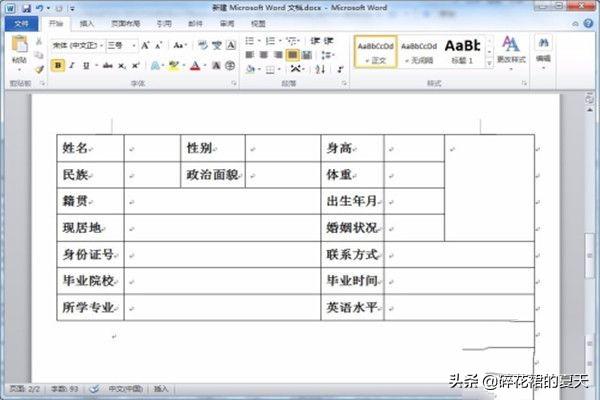Cut selection with the scissors icon
600x400 pixels.
39,41
